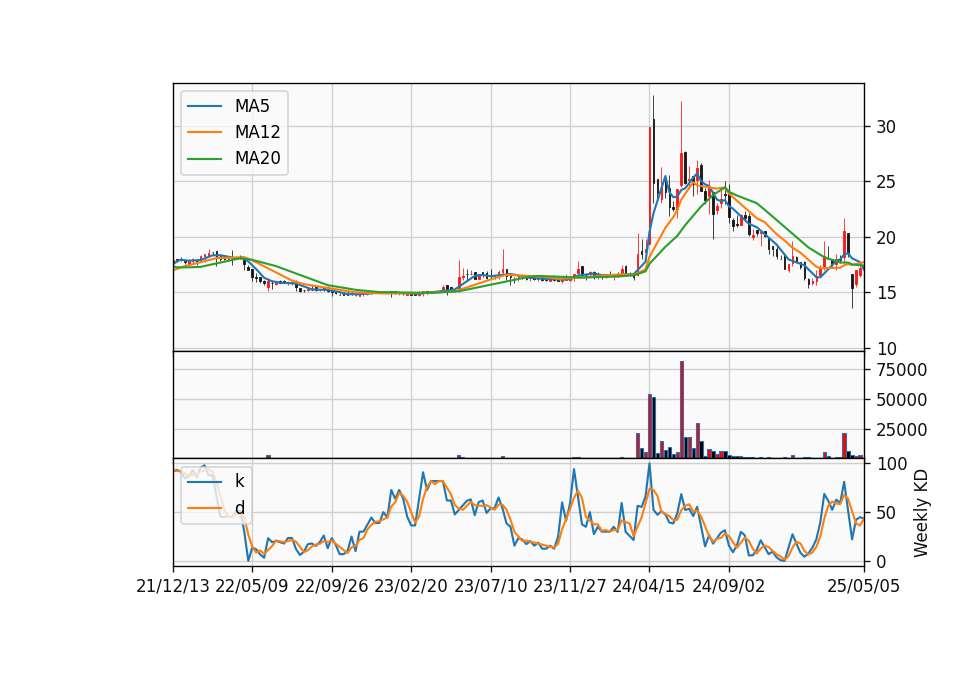960x690 pixels.
Task: Click the 25/05/05 date tick label
Action: (863, 586)
